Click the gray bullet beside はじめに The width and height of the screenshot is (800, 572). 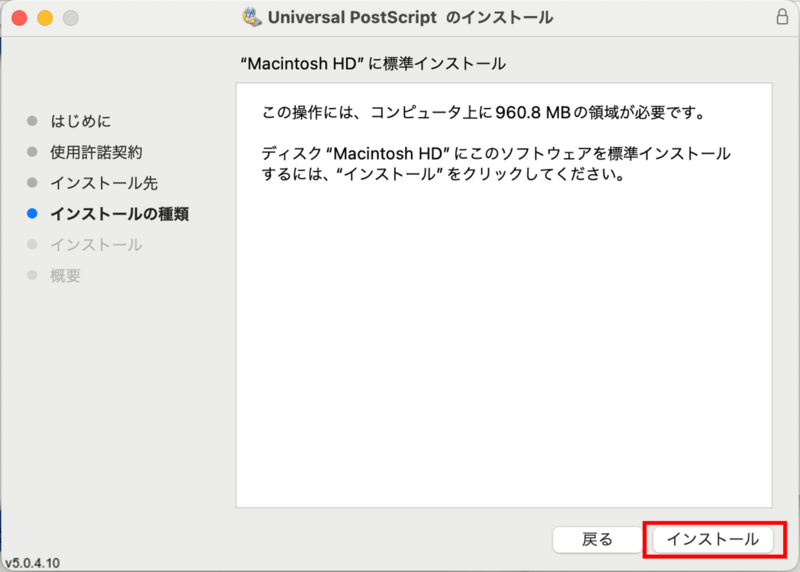click(x=33, y=121)
